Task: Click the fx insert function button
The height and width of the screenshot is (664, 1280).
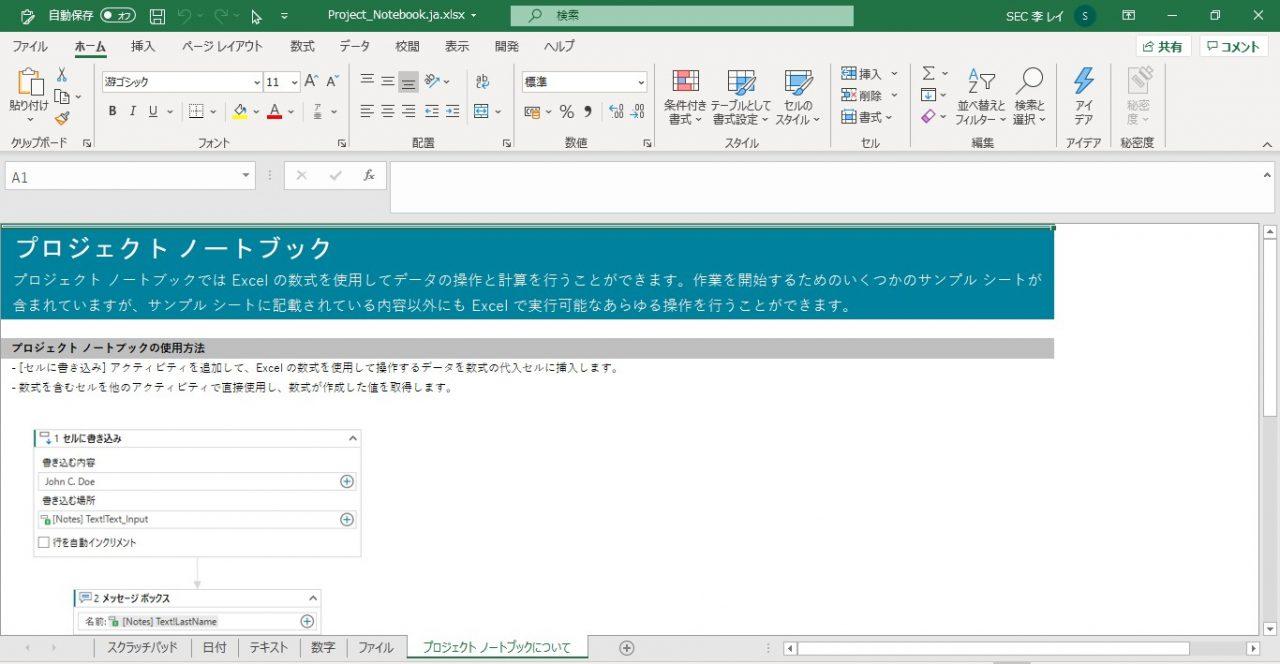Action: (x=368, y=176)
